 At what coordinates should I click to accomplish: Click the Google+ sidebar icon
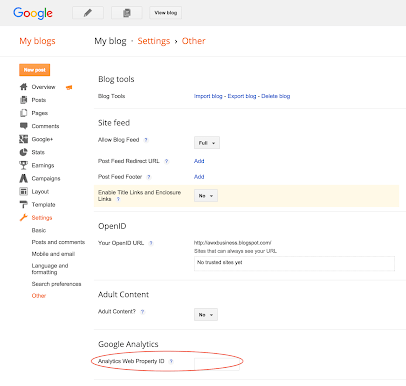point(23,139)
